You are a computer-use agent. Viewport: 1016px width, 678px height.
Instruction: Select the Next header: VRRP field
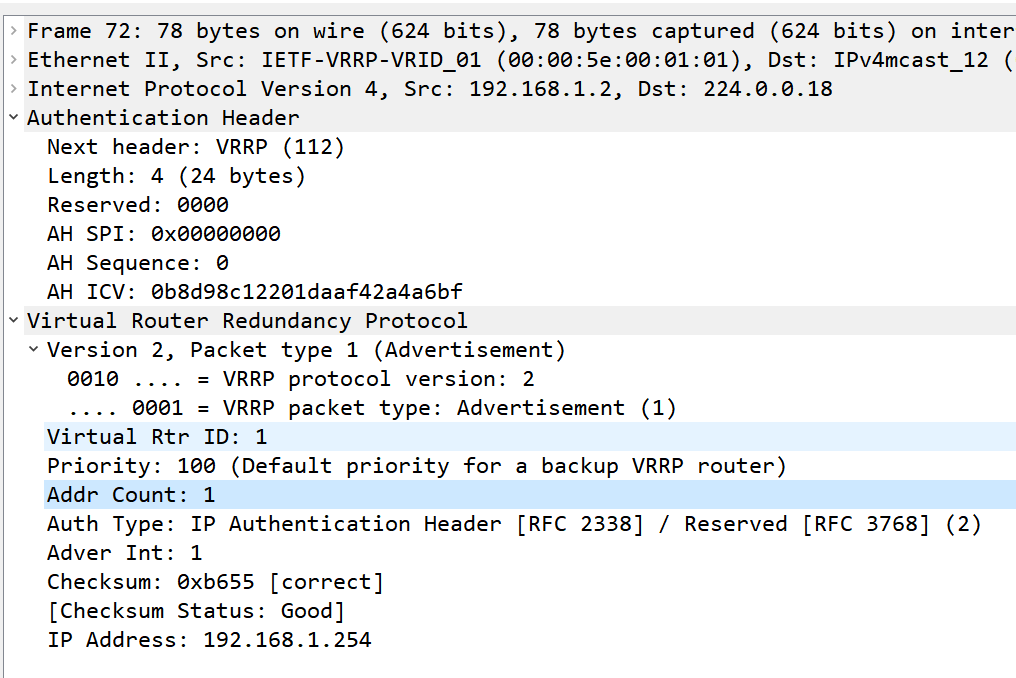[x=195, y=147]
